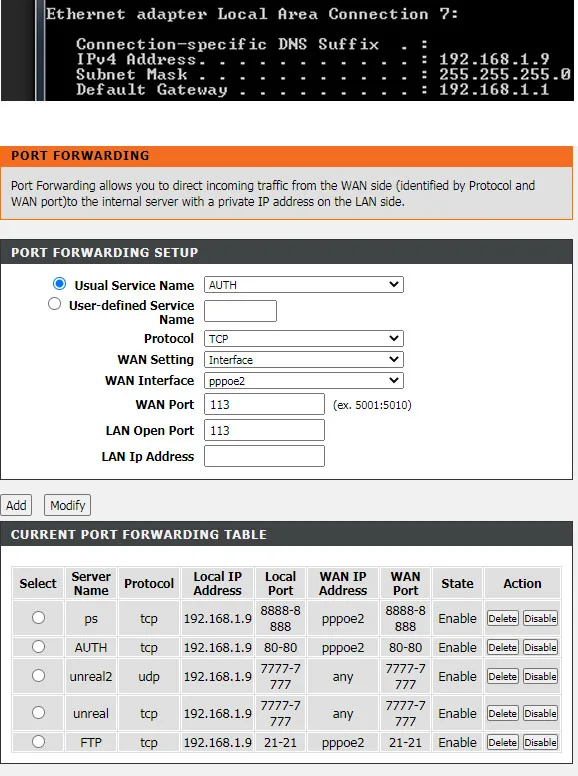This screenshot has width=578, height=776.
Task: Focus the LAN Ip Address field
Action: point(264,456)
